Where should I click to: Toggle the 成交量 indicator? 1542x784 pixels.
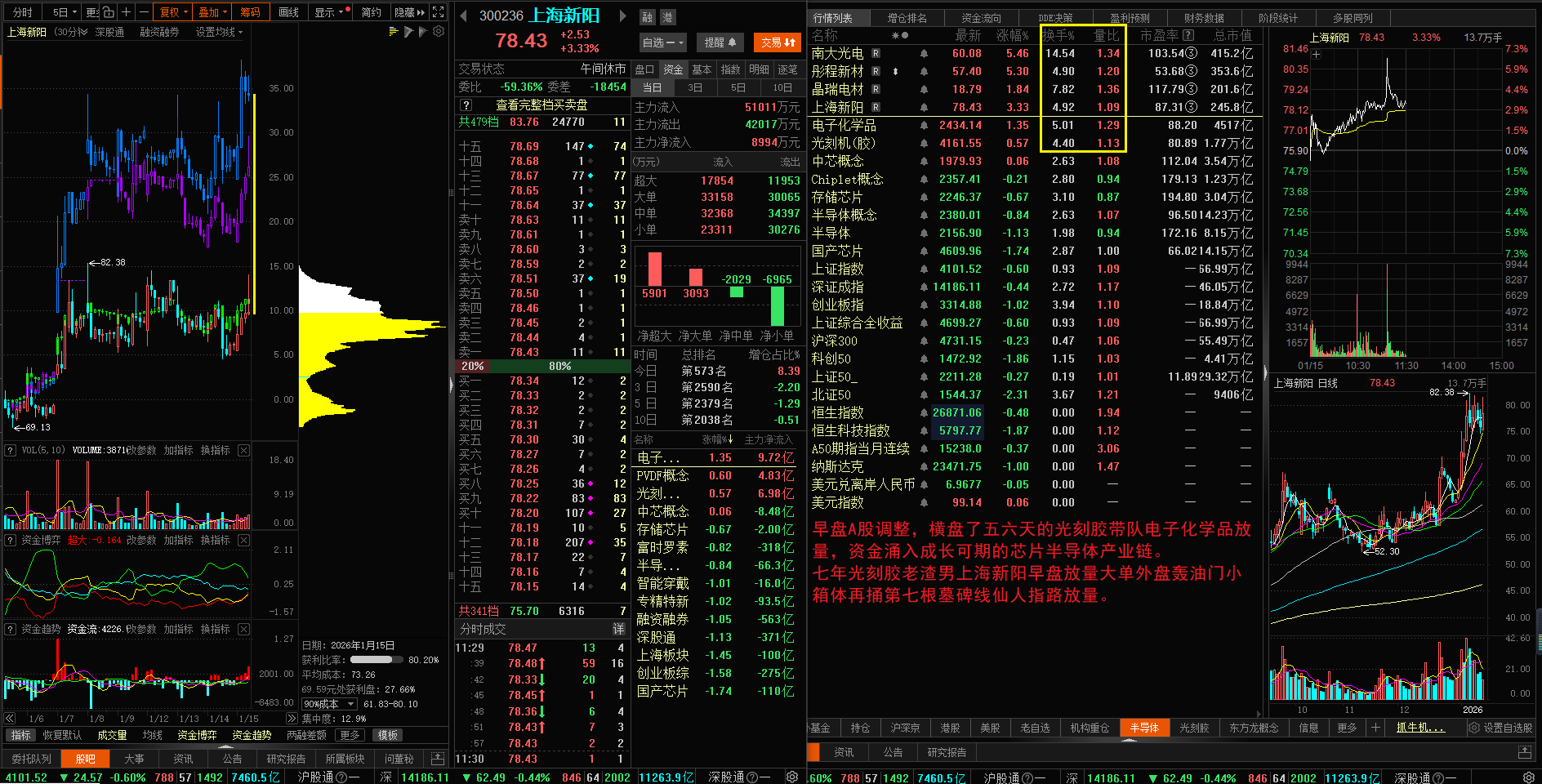click(112, 735)
